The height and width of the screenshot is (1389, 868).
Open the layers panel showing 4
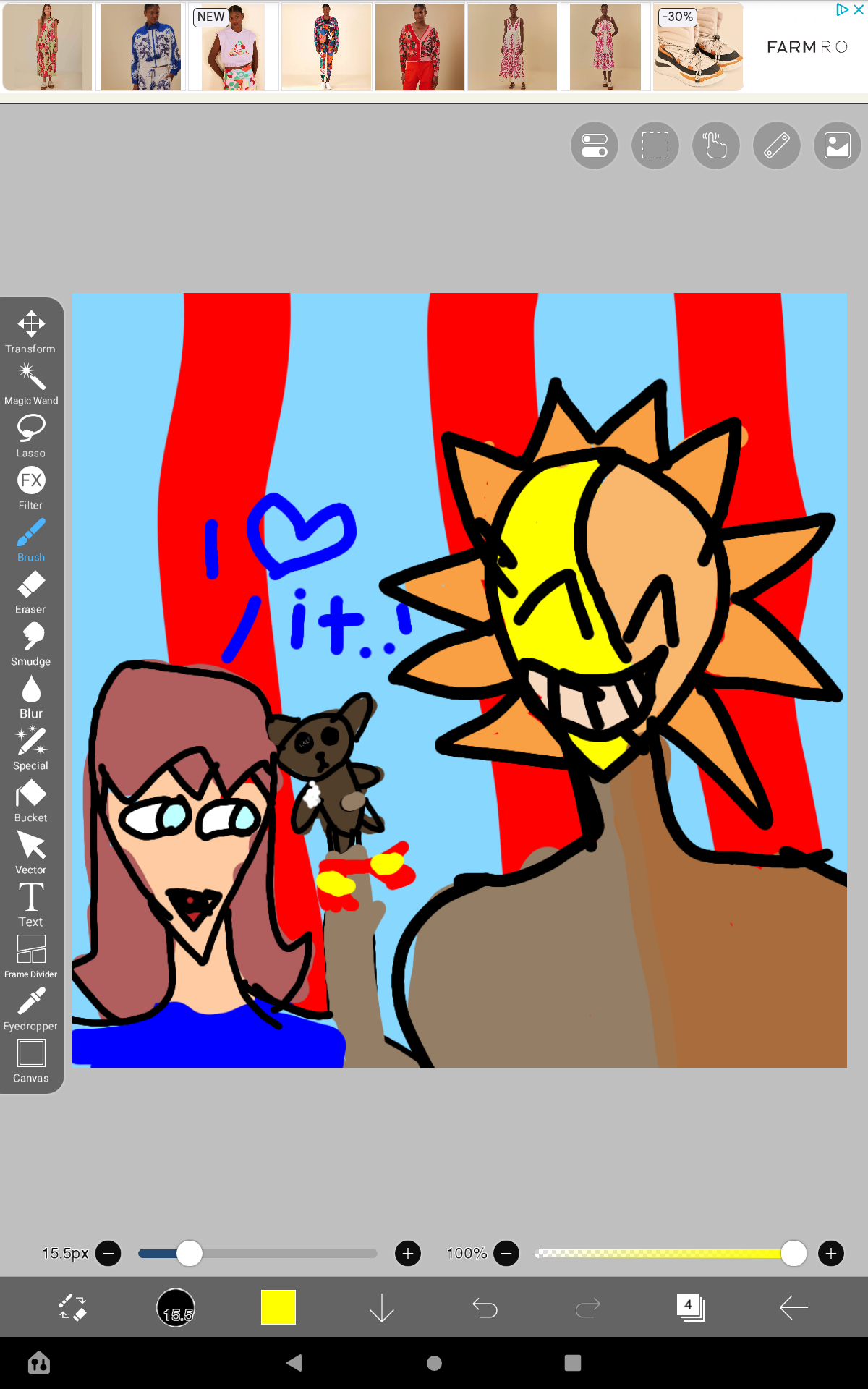pyautogui.click(x=691, y=1307)
